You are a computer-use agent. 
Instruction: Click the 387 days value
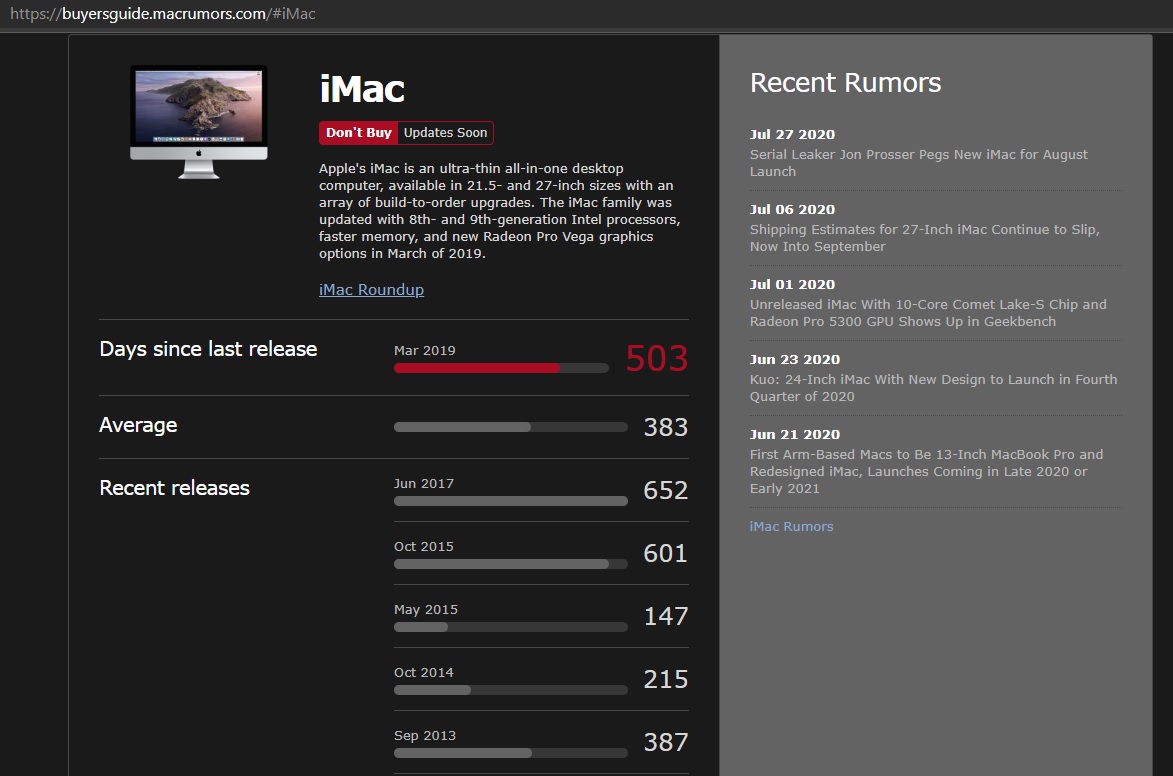666,742
